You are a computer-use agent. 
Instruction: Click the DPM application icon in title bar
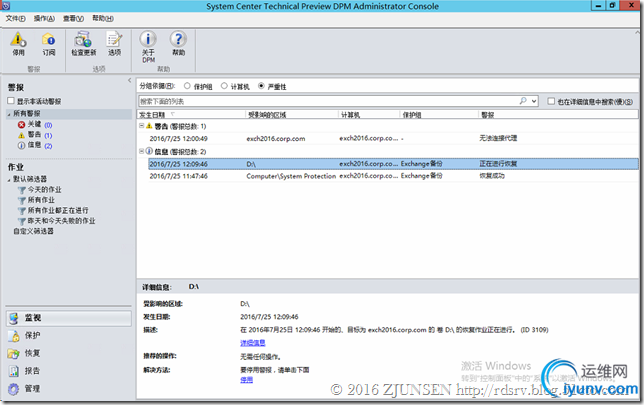pos(5,5)
